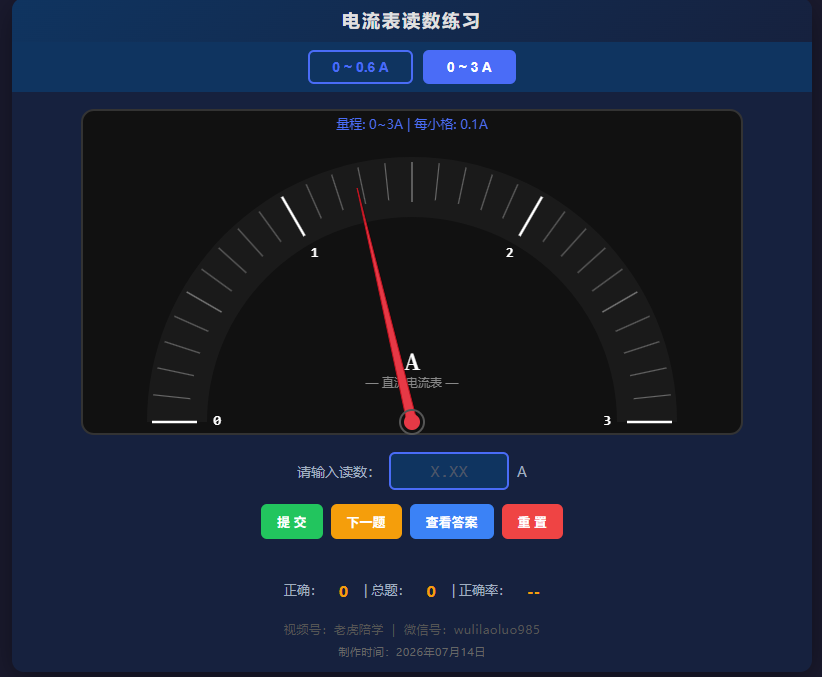Click the 微信号: wulilaoluo985 text

[472, 629]
